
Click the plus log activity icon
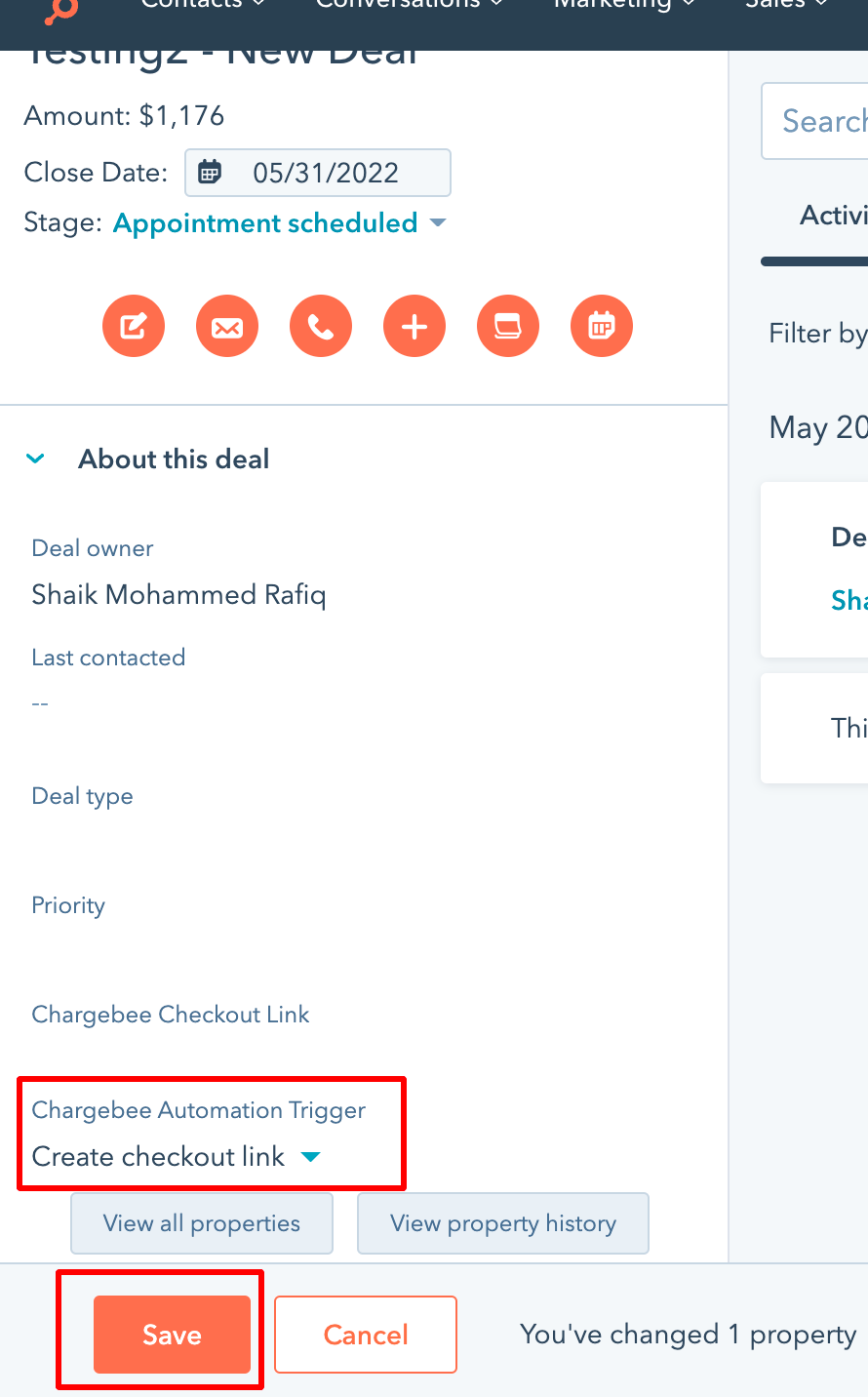click(414, 326)
